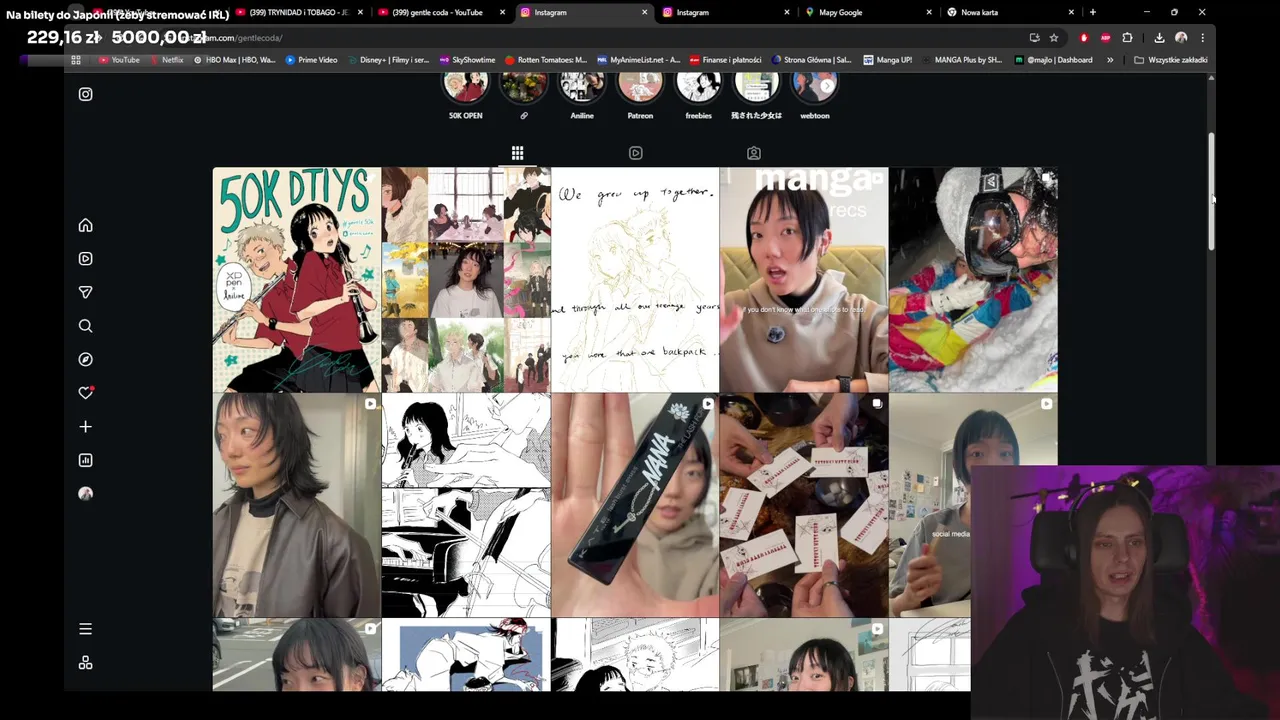
Task: Open the 'We grew up together' sketch post
Action: (x=635, y=279)
